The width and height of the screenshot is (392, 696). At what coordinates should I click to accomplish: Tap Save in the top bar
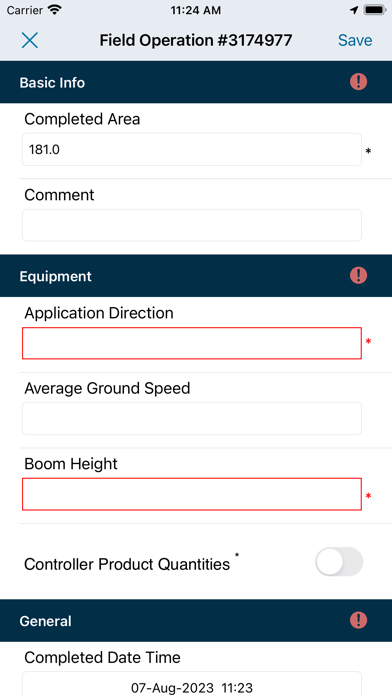355,40
